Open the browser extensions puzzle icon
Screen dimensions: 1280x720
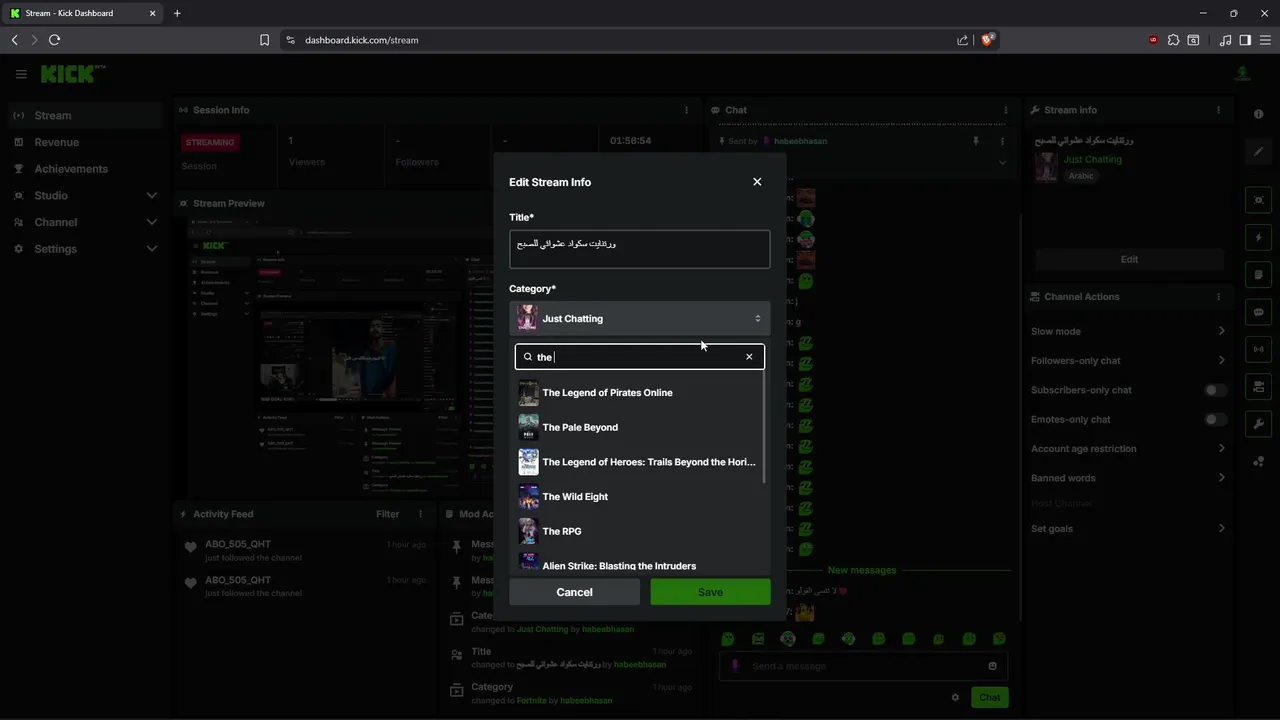1174,40
